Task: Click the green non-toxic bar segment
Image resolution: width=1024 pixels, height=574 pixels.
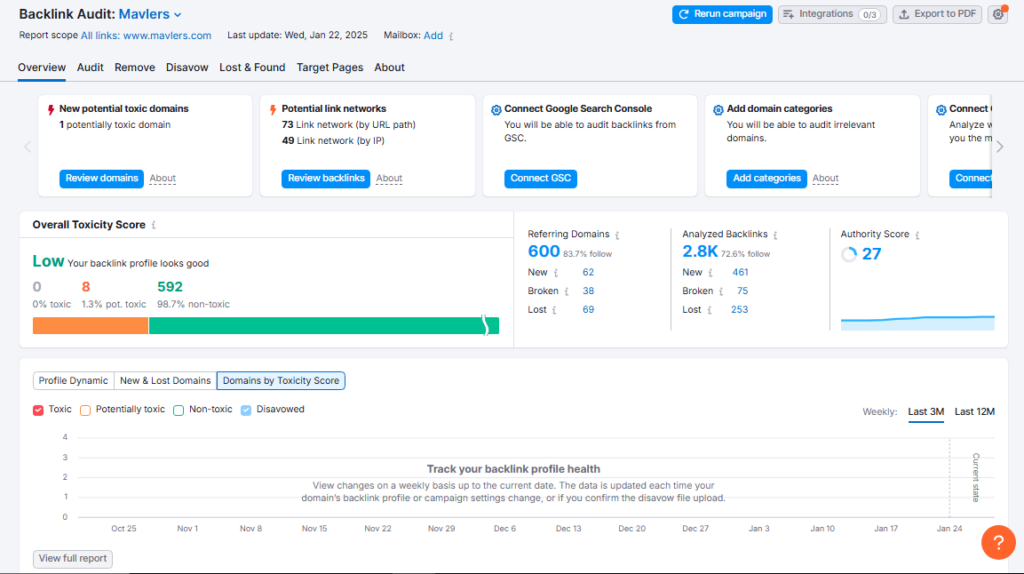Action: click(x=323, y=325)
